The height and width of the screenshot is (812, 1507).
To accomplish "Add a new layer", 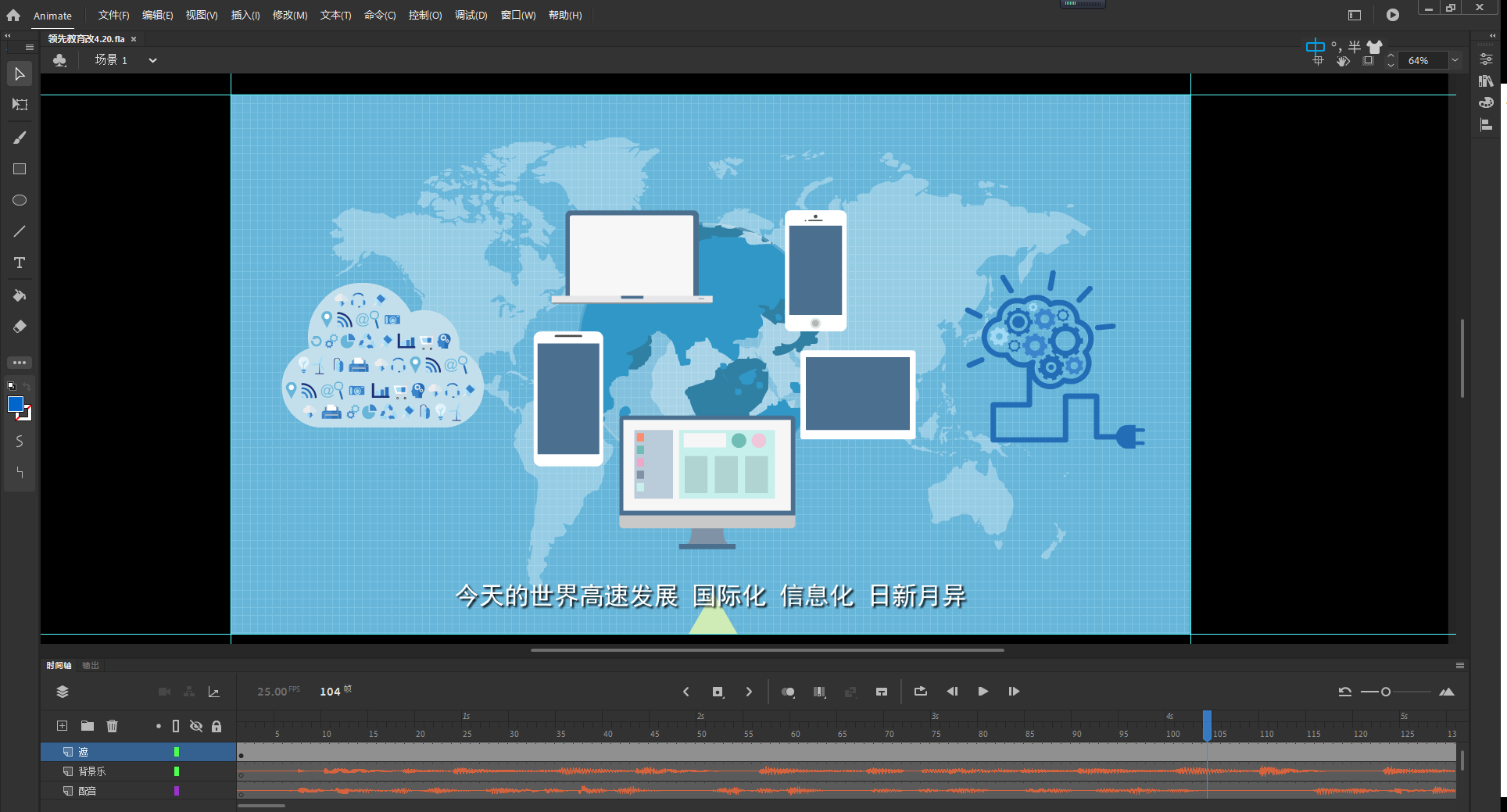I will pyautogui.click(x=62, y=726).
